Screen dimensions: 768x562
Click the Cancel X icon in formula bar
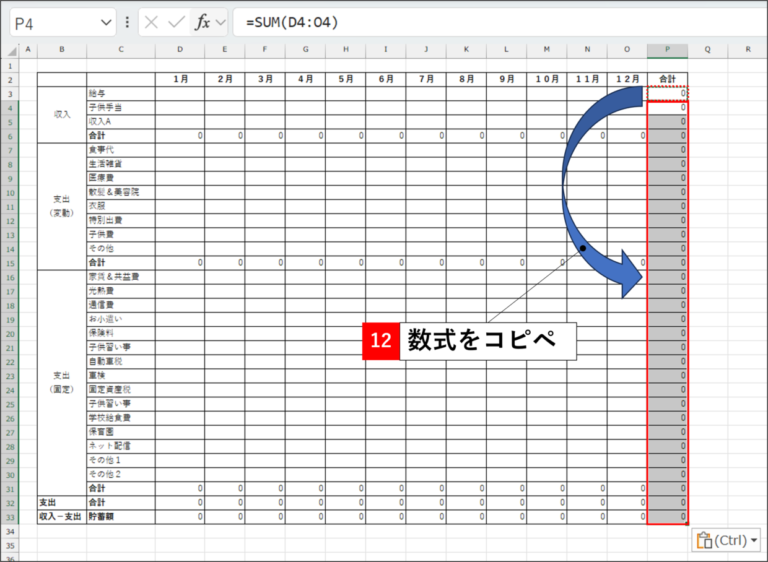(152, 22)
